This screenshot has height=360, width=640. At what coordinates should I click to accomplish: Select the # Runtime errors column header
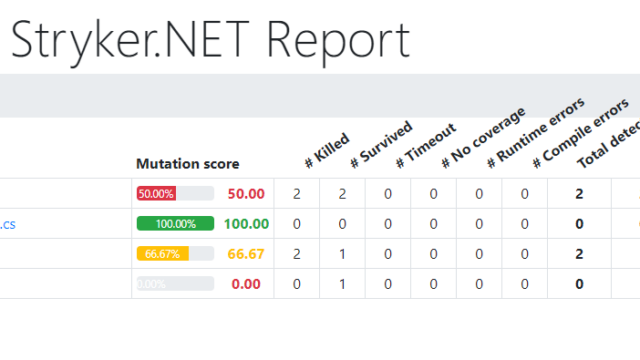pyautogui.click(x=536, y=133)
